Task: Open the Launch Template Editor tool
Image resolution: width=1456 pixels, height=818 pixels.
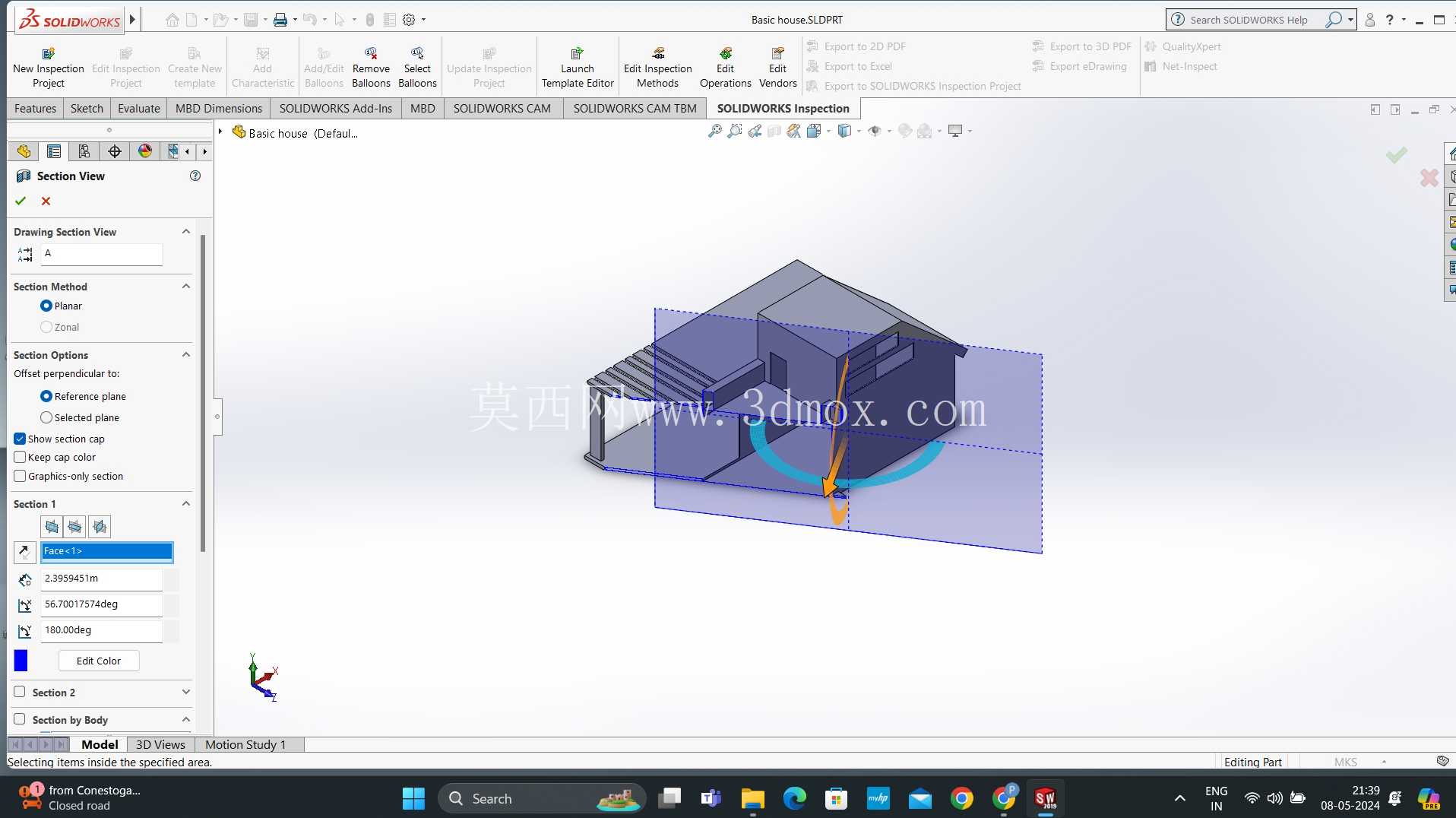Action: click(578, 68)
